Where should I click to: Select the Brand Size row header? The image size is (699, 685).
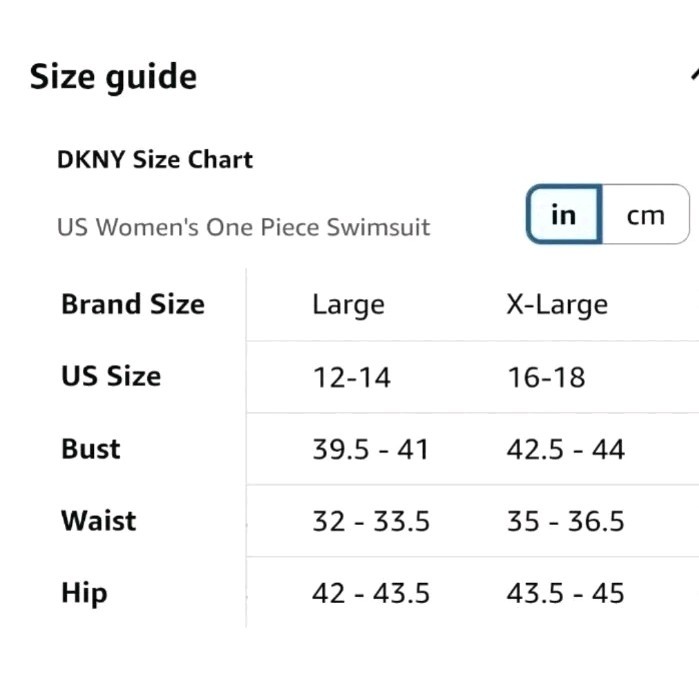(x=133, y=304)
